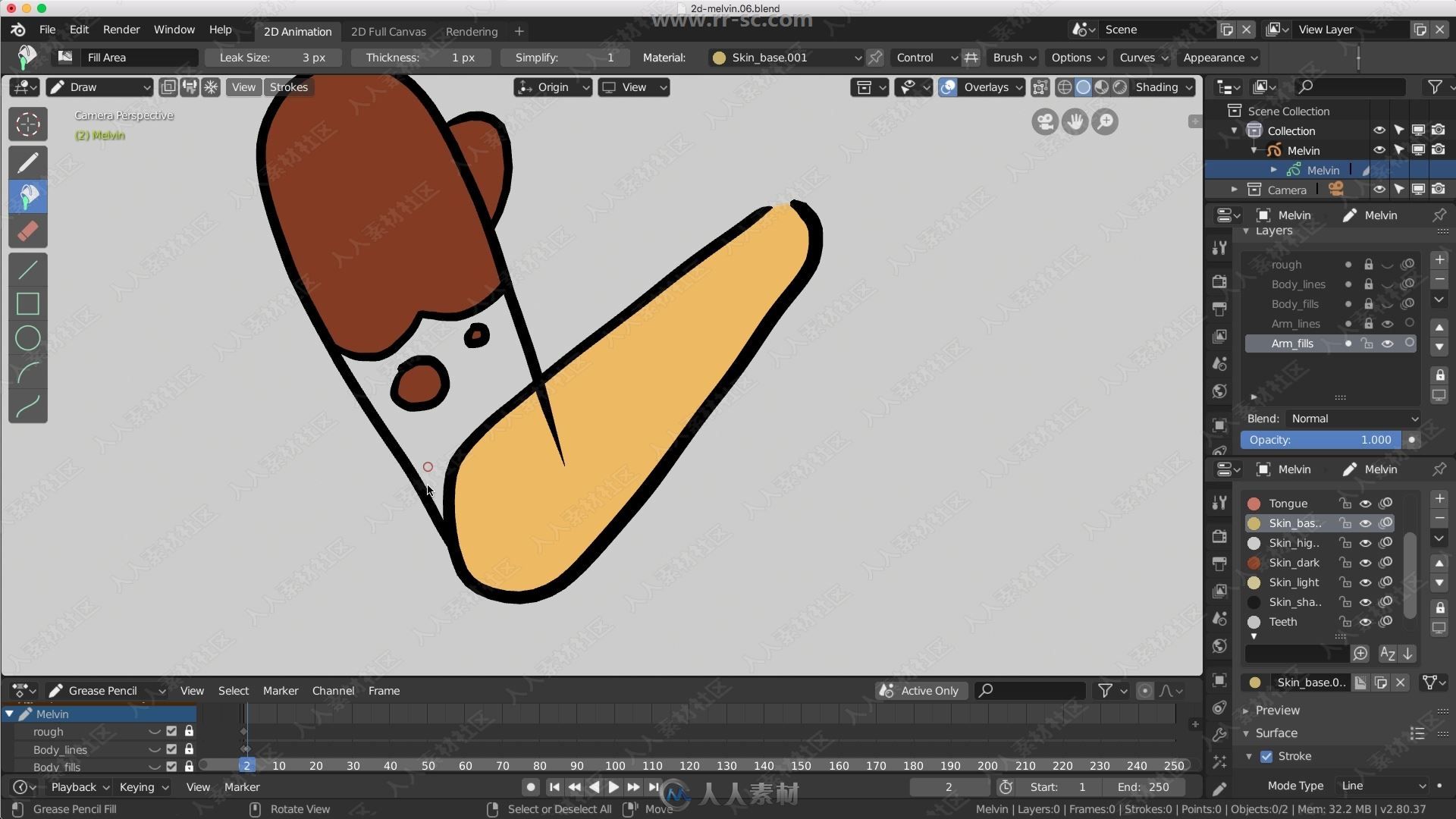Play the animation in reverse
1456x819 pixels.
[x=595, y=787]
